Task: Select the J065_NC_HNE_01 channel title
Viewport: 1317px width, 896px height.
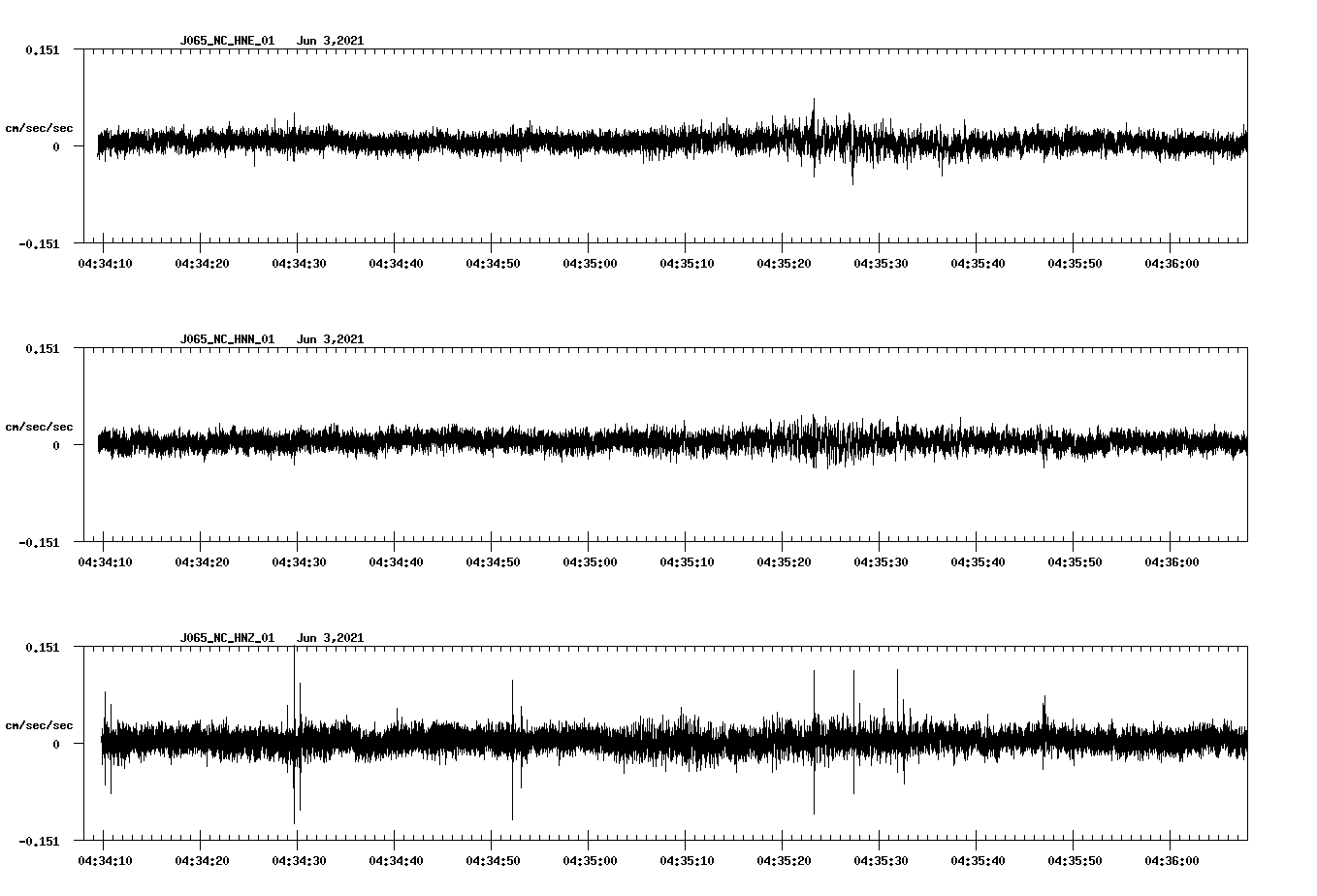Action: [227, 41]
